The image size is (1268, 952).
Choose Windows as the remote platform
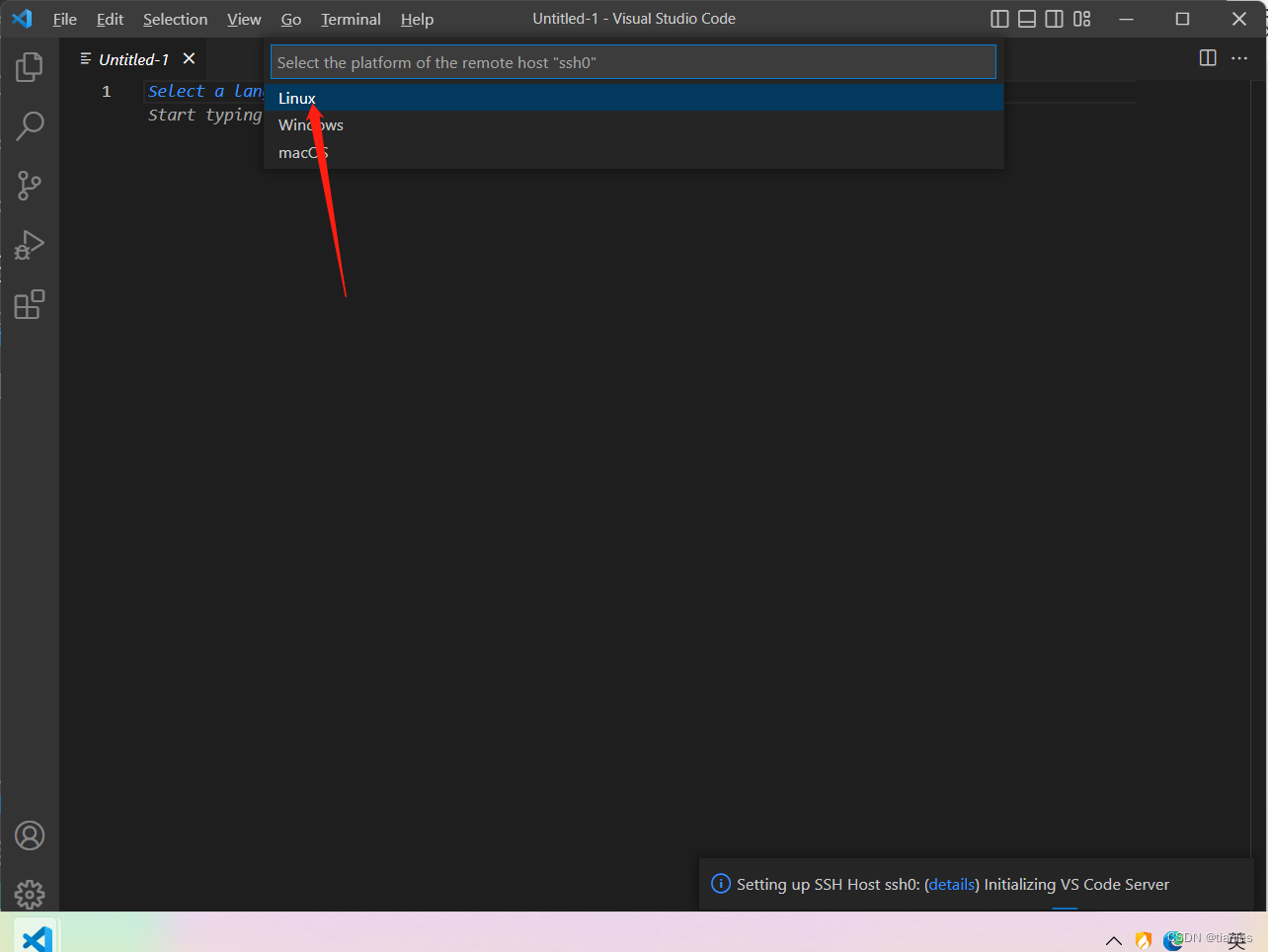(x=634, y=125)
